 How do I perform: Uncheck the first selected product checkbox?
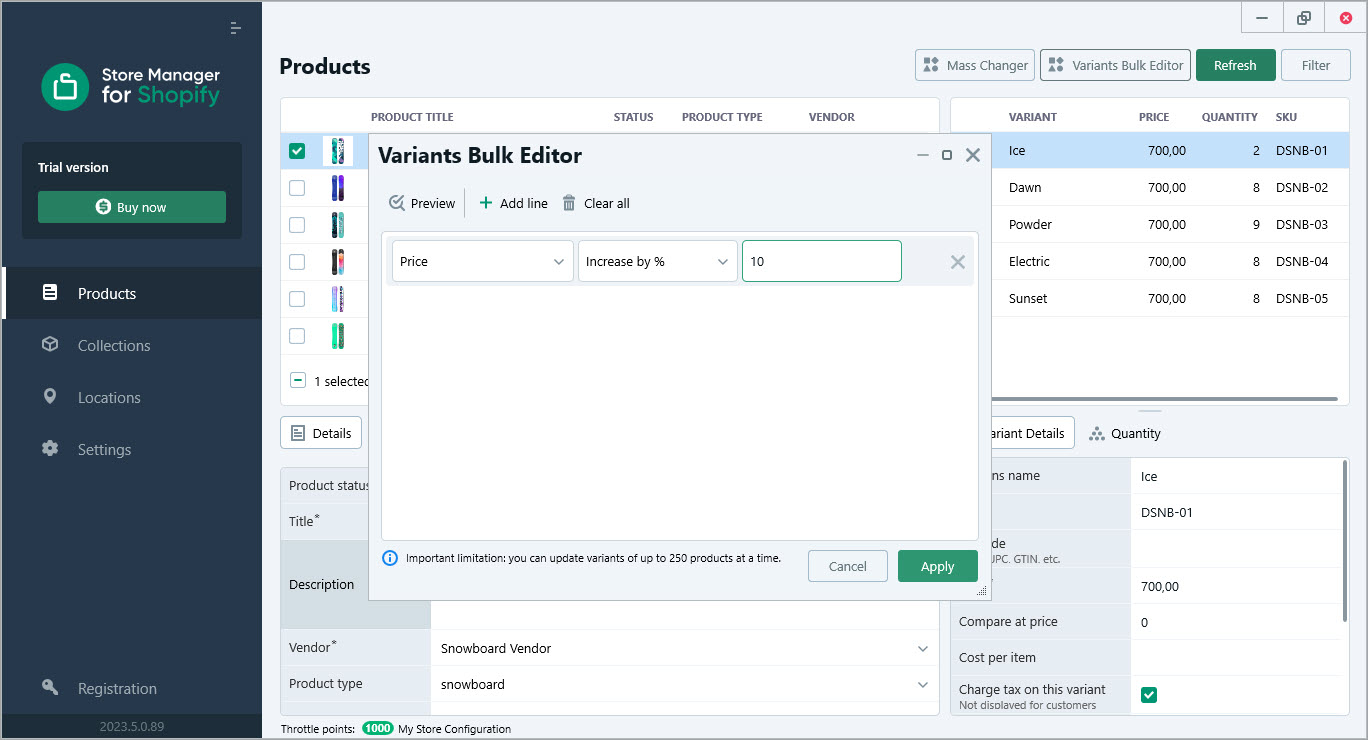(297, 151)
